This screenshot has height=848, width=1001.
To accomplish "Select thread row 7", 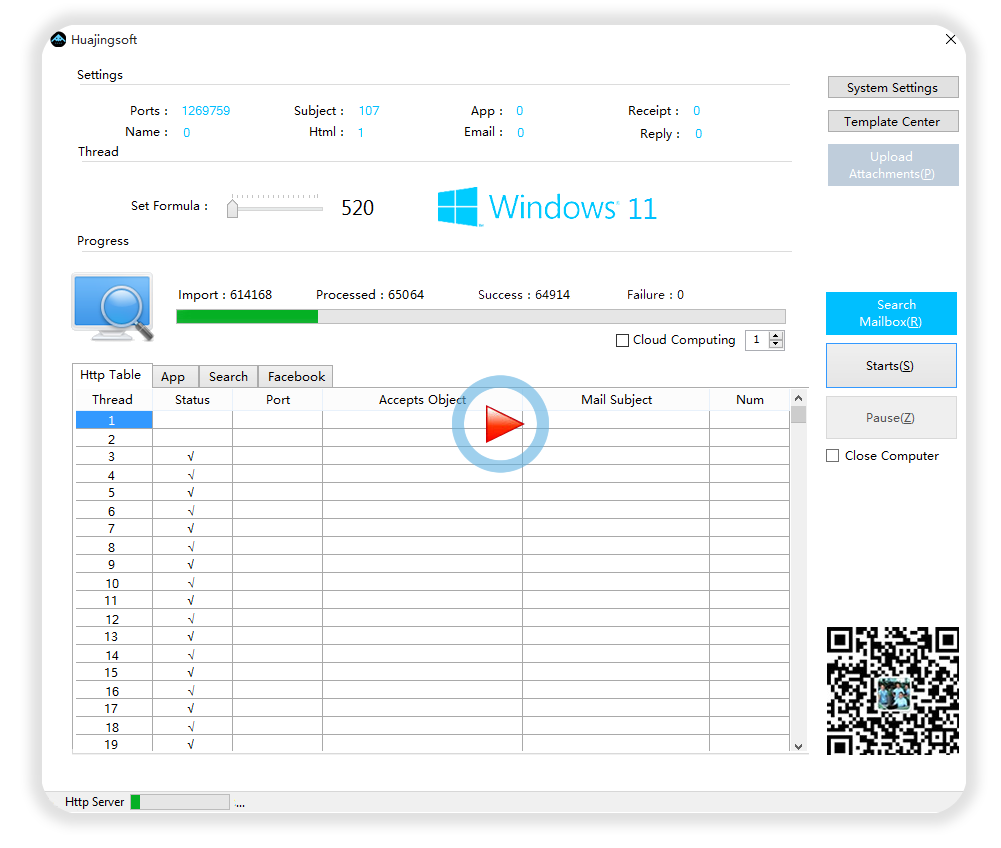I will [432, 529].
